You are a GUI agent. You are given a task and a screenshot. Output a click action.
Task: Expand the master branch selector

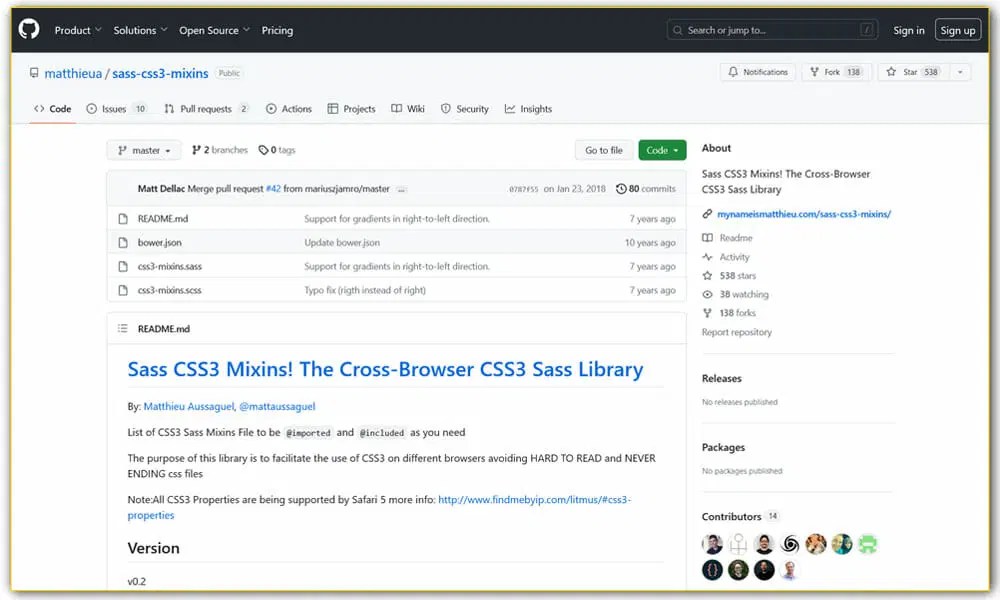coord(143,149)
